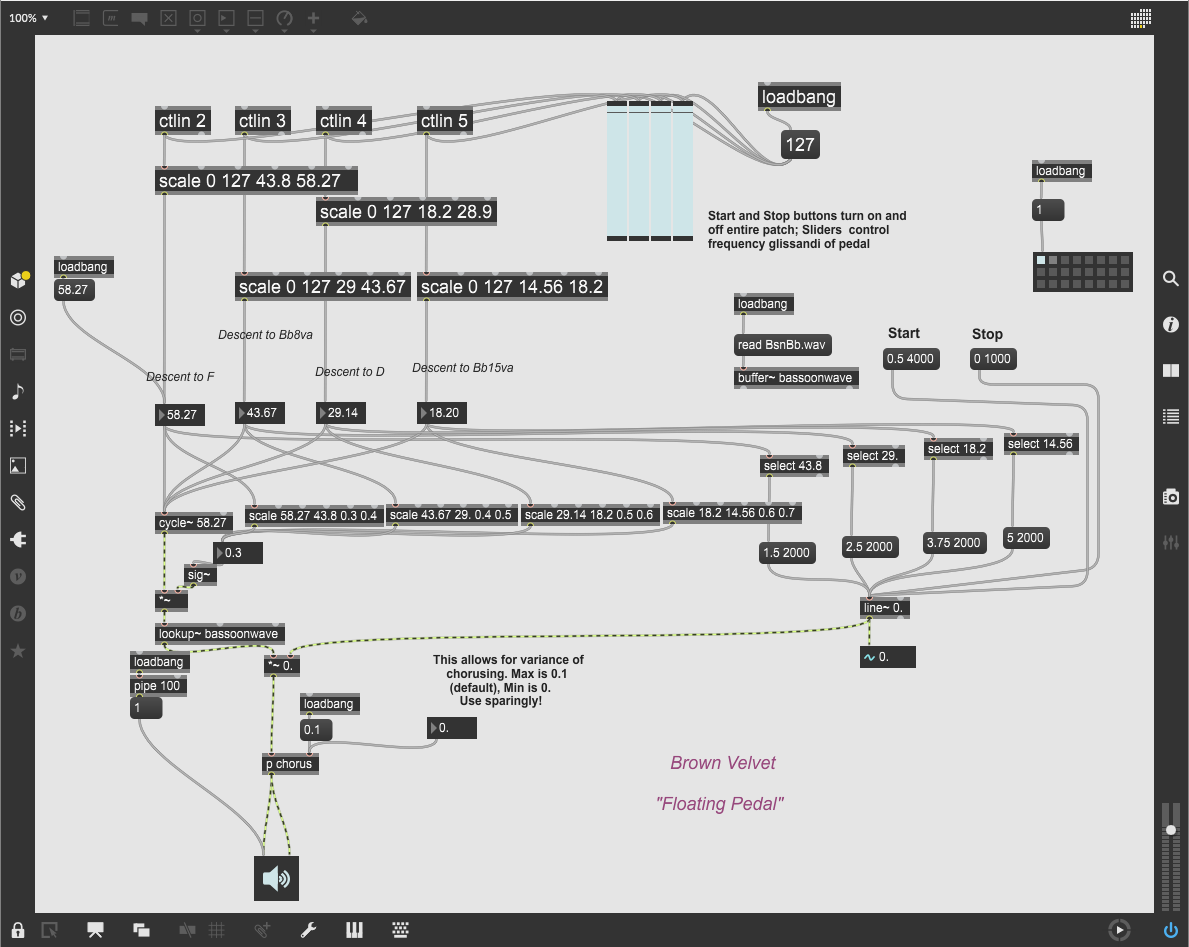Image resolution: width=1189 pixels, height=947 pixels.
Task: Toggle the grid display in bottom toolbar
Action: 217,930
